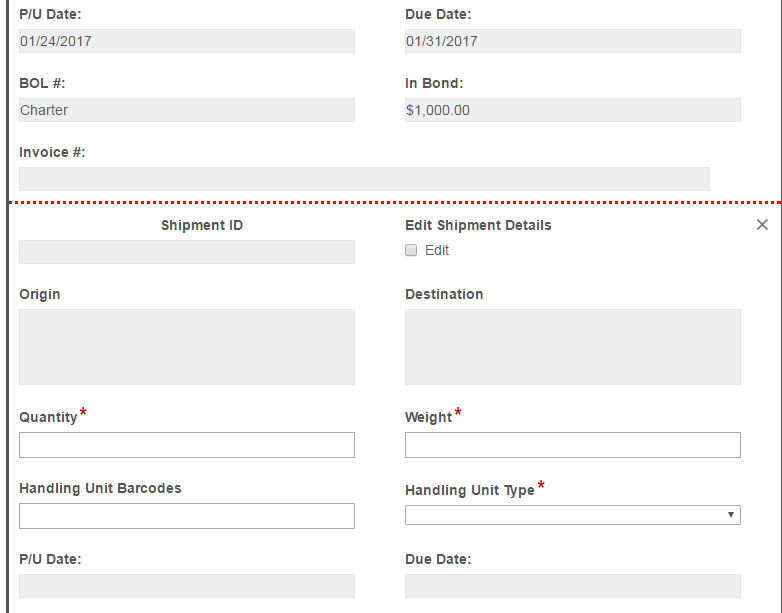The width and height of the screenshot is (782, 613).
Task: Click the empty Due Date field at bottom
Action: pos(572,586)
